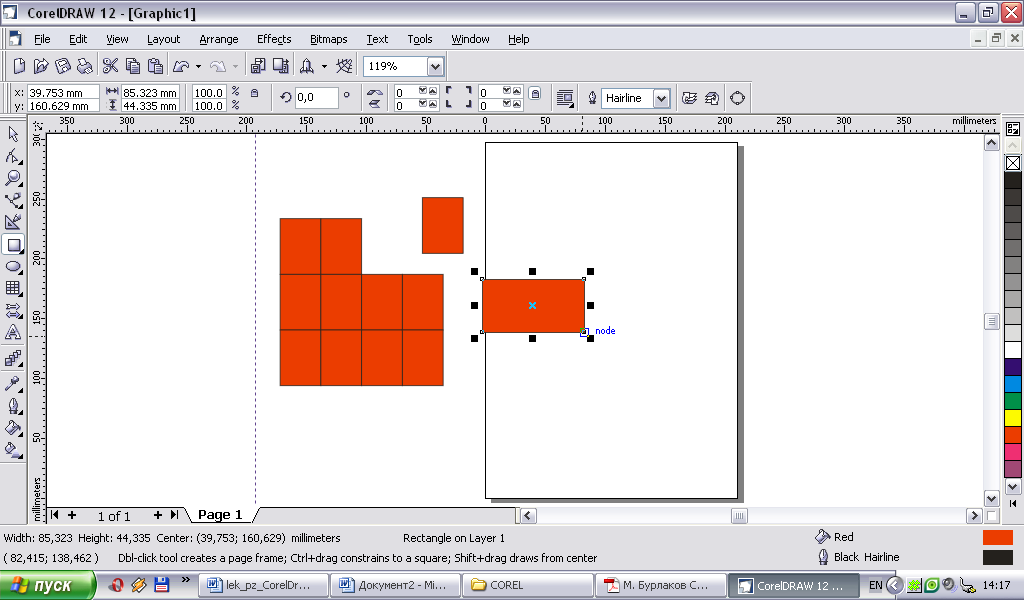Undo the last action
The image size is (1024, 600).
pos(181,66)
